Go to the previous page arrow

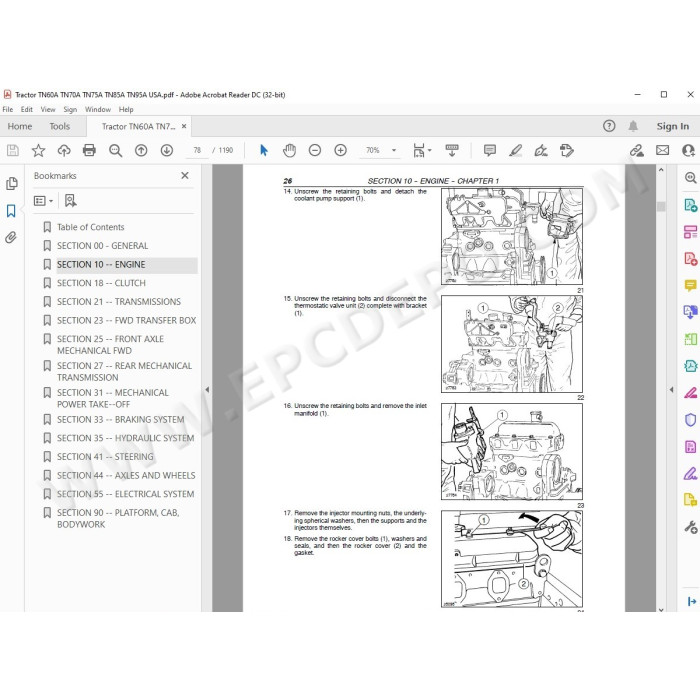pos(141,150)
